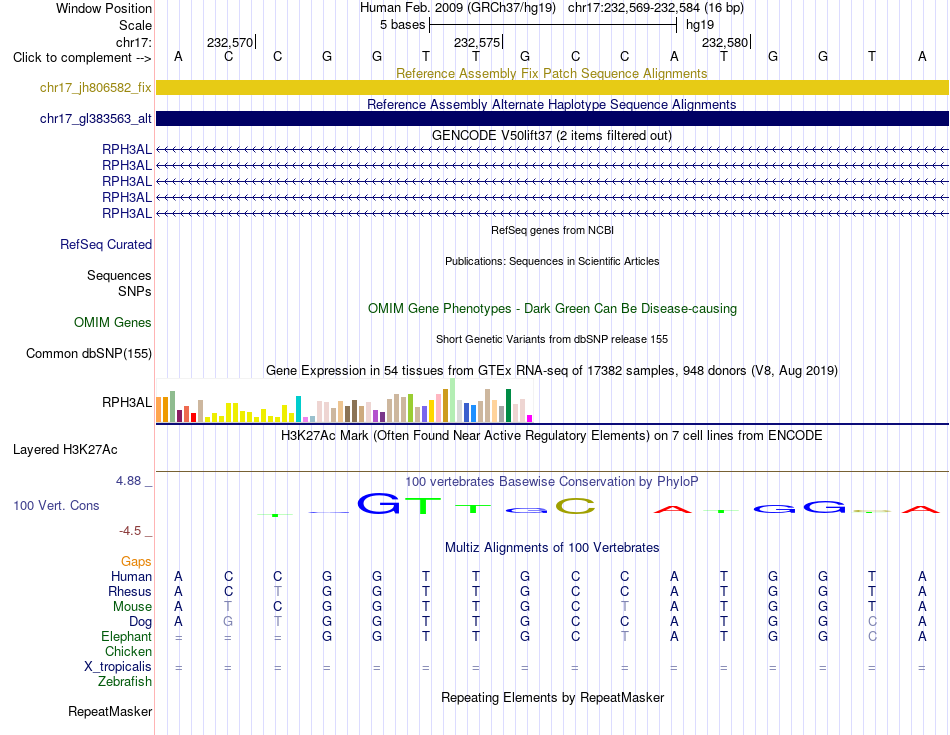Open the Reference Assembly Alternate Haplotype Sequence Alignments title
The image size is (950, 735).
point(551,104)
